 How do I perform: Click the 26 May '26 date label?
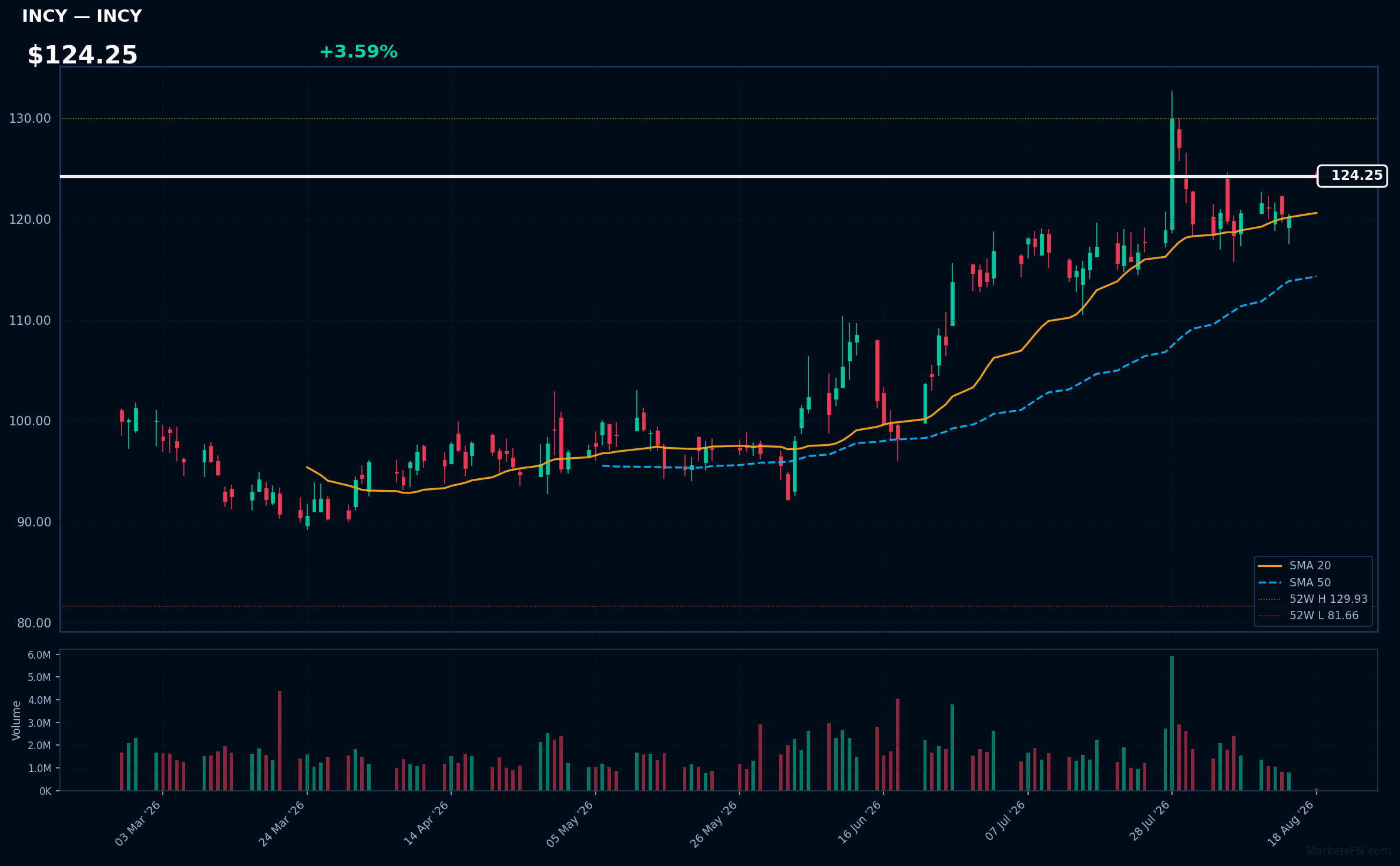pyautogui.click(x=714, y=824)
